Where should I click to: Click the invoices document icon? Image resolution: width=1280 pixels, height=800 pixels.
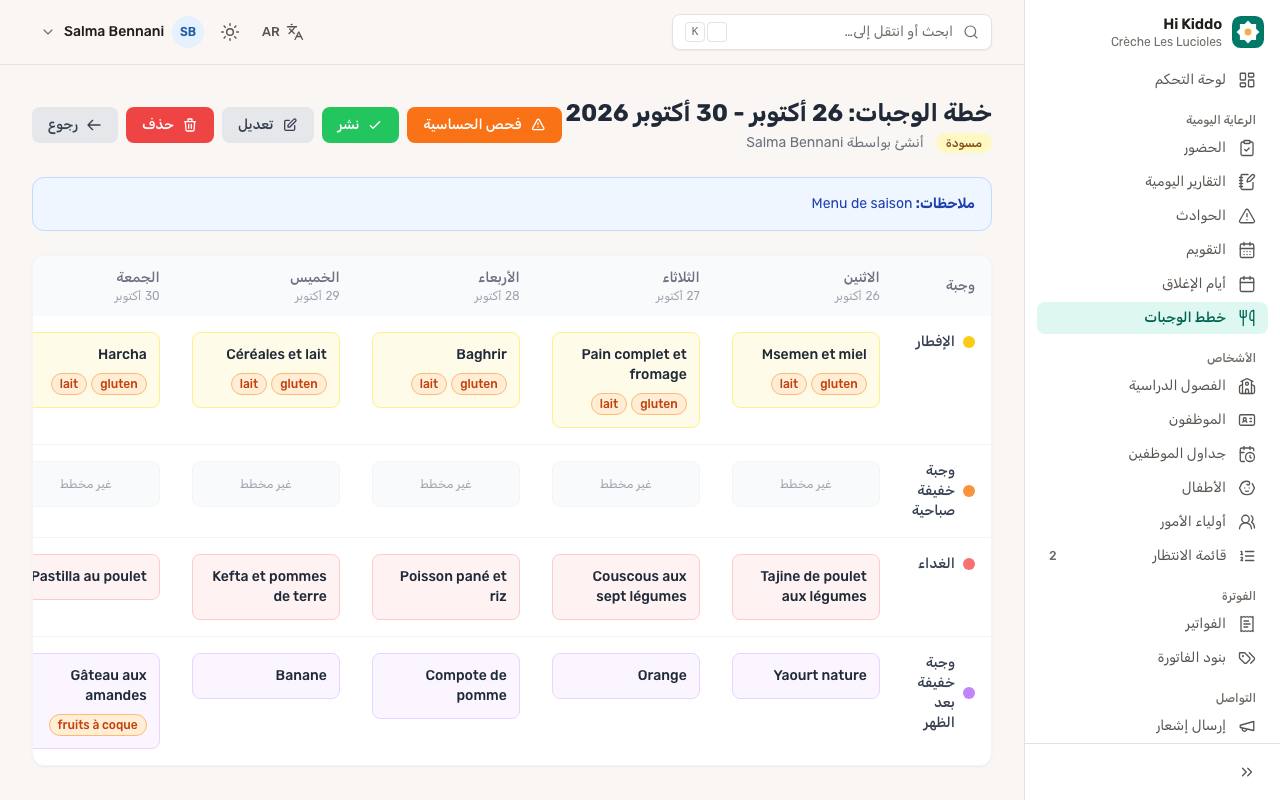[x=1247, y=624]
